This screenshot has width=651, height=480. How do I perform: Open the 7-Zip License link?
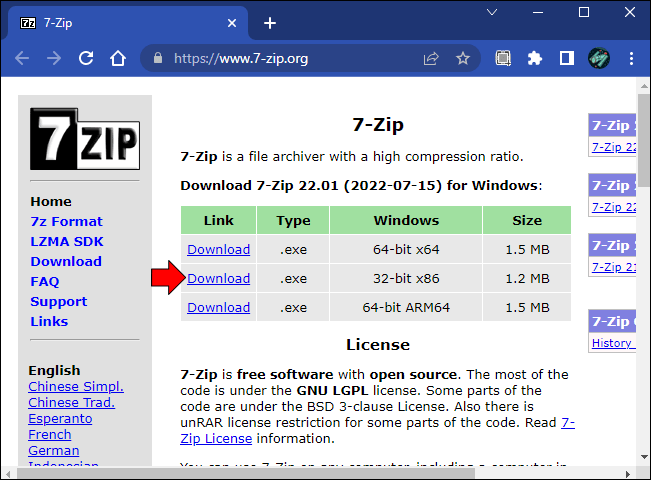click(x=216, y=438)
